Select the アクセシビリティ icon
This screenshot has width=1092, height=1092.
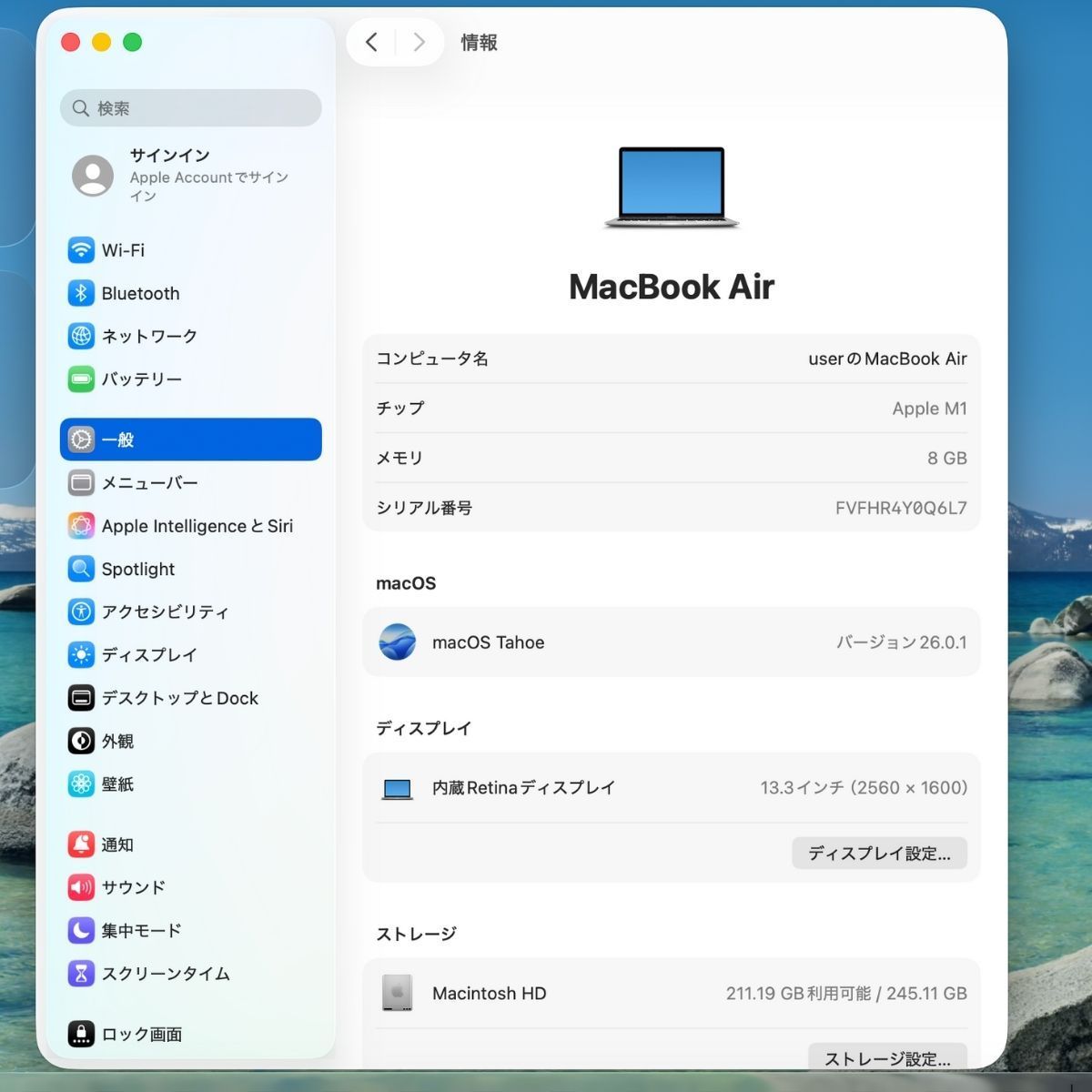coord(81,612)
